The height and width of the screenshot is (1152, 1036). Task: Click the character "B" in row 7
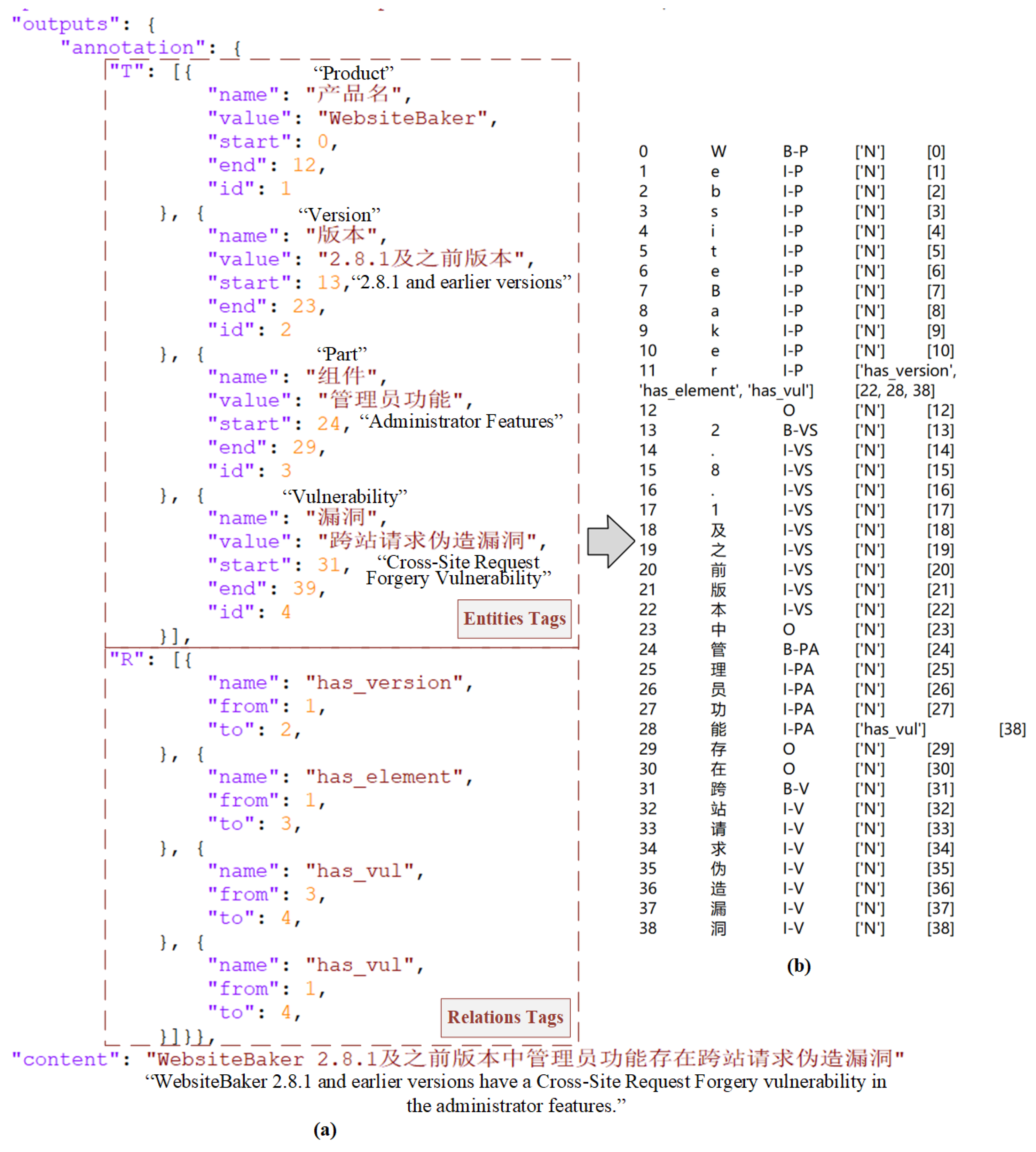click(715, 291)
